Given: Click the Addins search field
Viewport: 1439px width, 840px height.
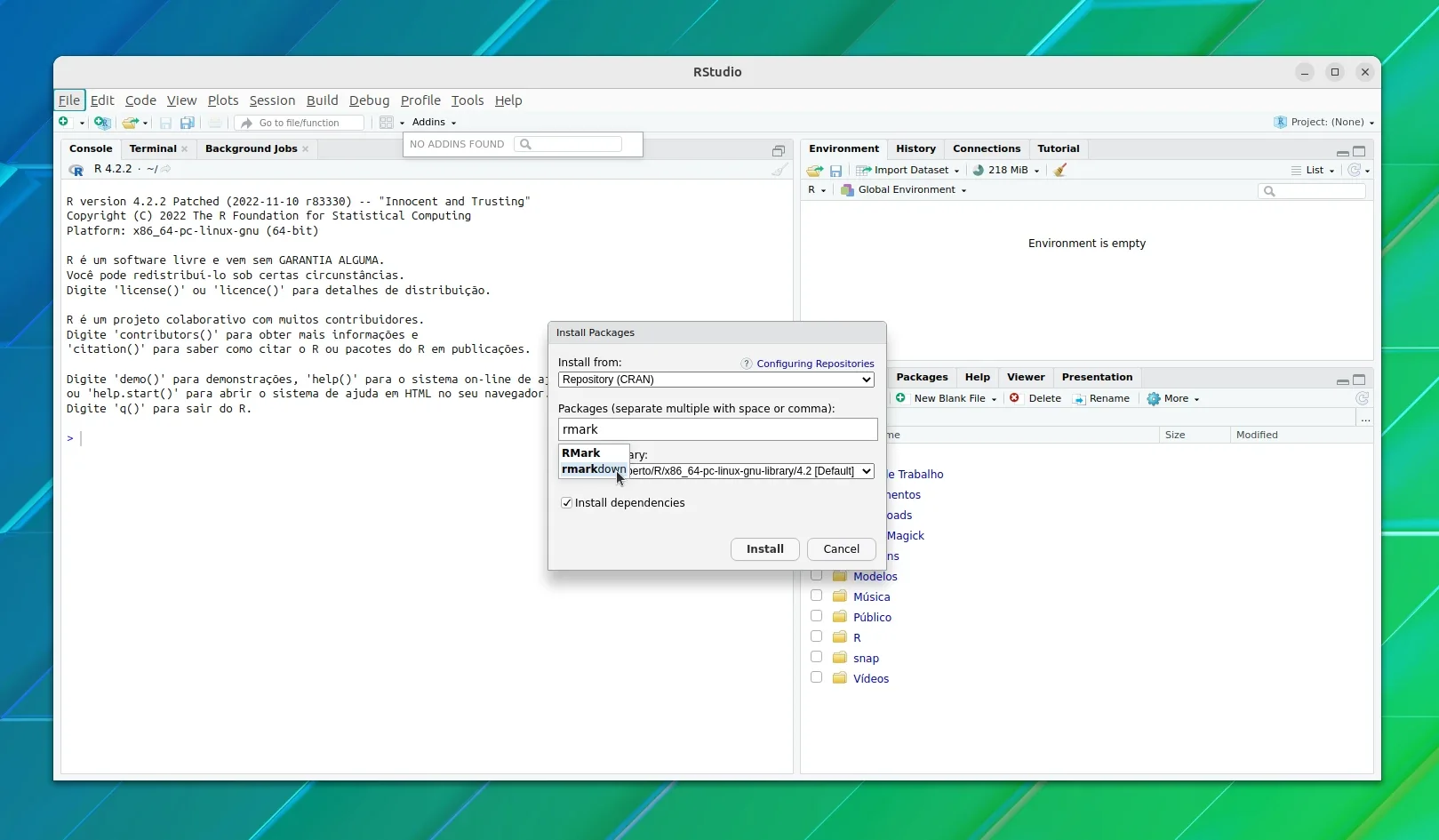Looking at the screenshot, I should (568, 144).
